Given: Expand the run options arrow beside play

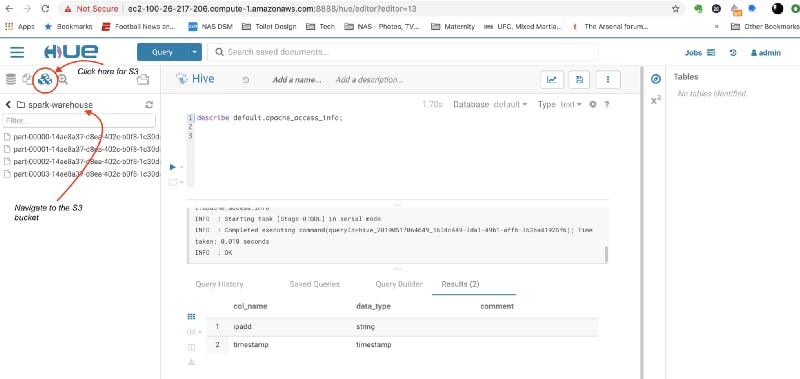Looking at the screenshot, I should (x=181, y=167).
